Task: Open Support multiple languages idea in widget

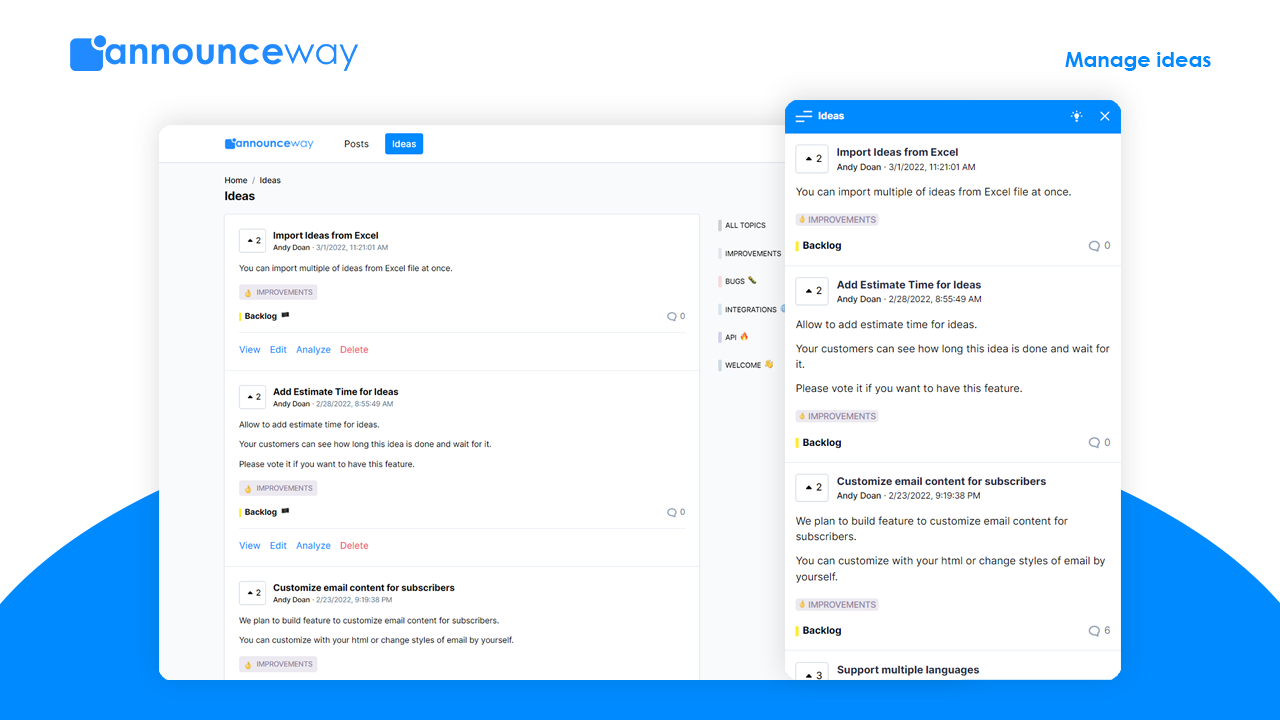Action: (908, 670)
